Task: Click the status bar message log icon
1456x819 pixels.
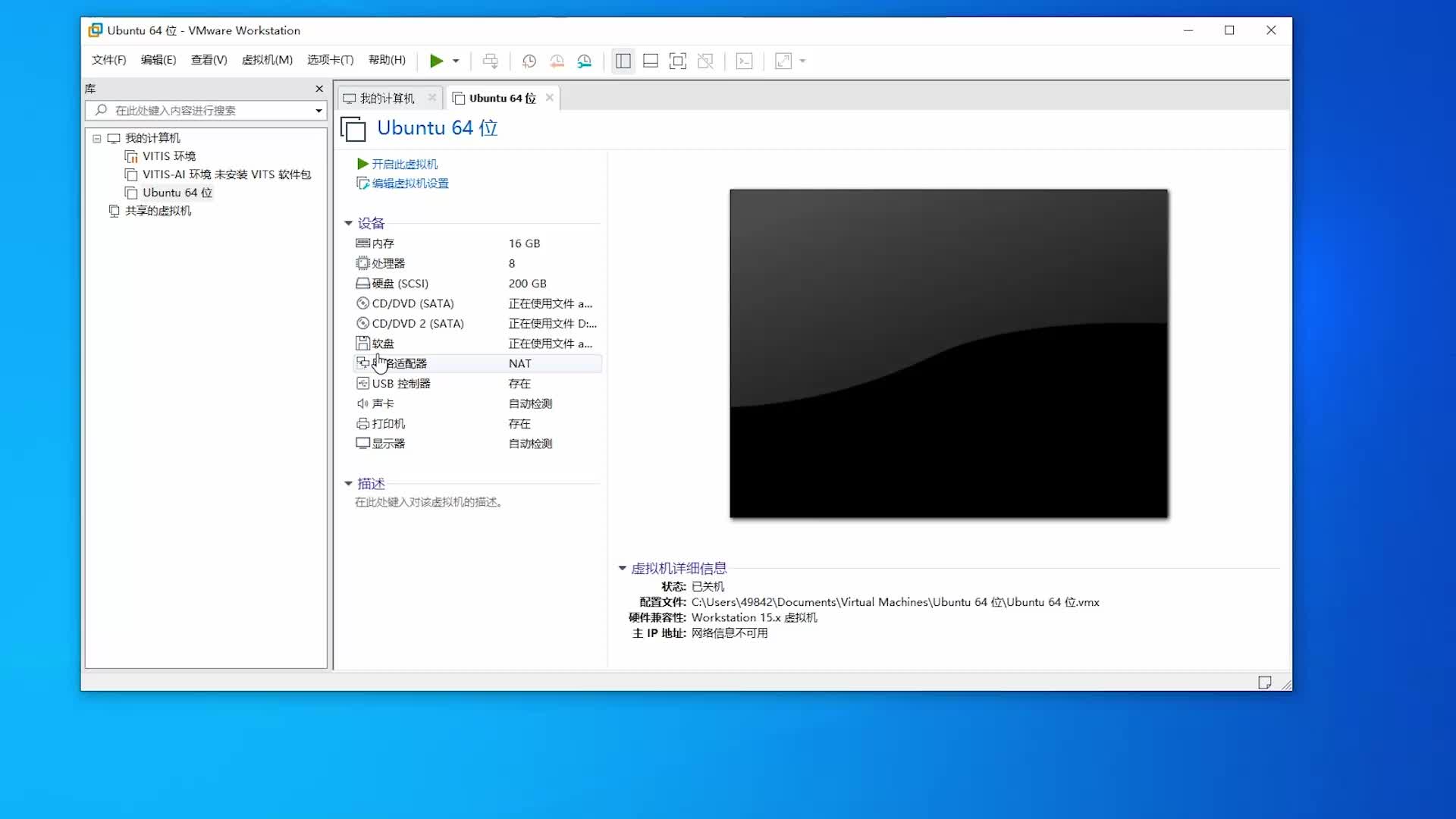Action: click(1265, 682)
